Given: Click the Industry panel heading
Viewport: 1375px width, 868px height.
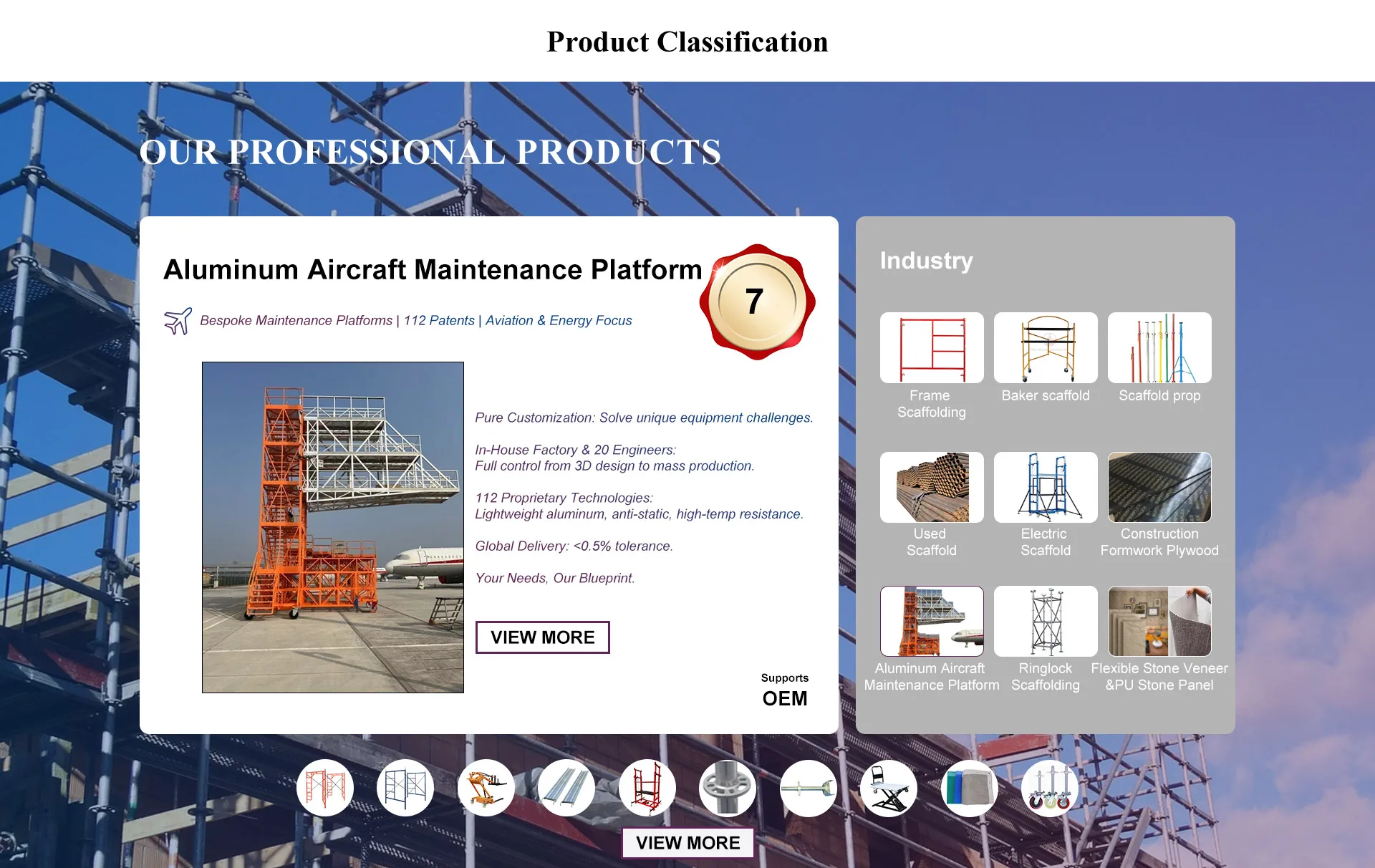Looking at the screenshot, I should [x=926, y=261].
